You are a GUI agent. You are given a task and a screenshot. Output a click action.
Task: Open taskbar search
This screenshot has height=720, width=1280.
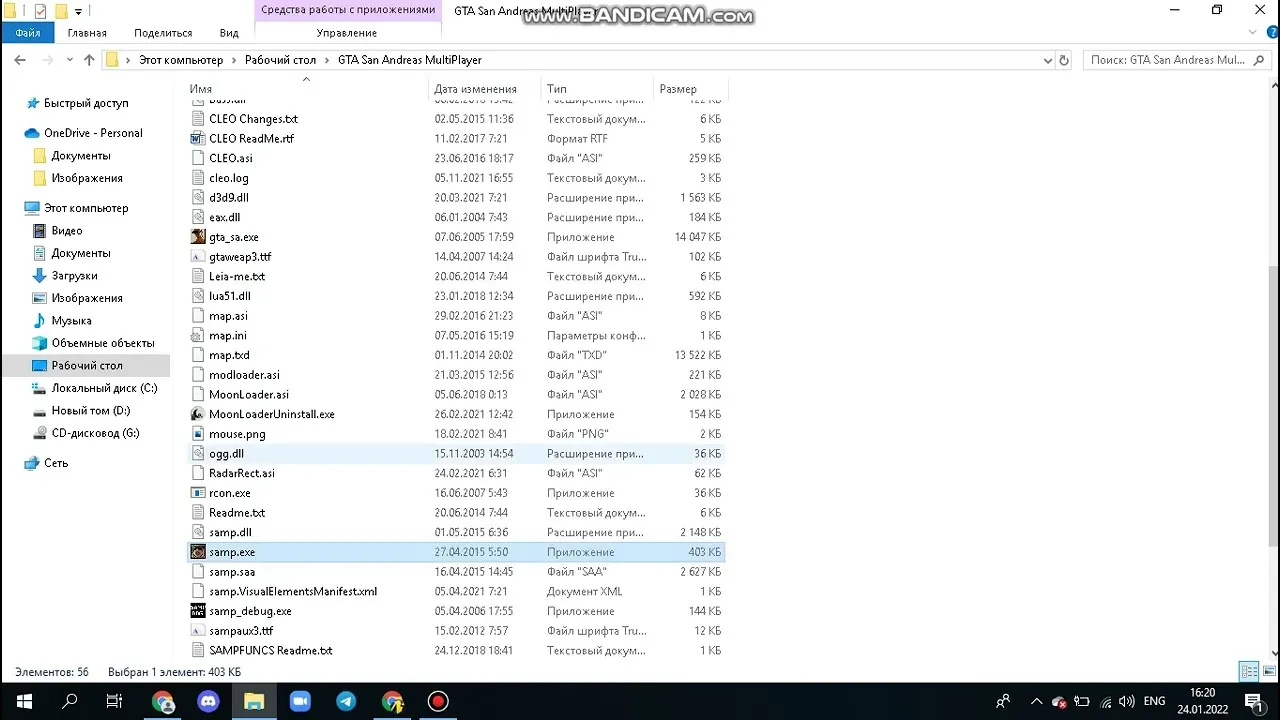tap(70, 701)
